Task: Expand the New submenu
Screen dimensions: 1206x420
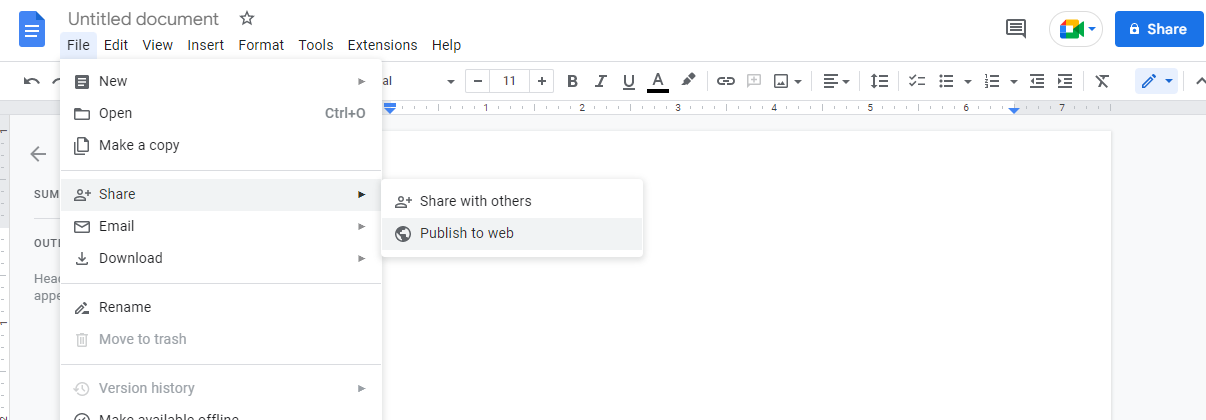Action: click(x=221, y=81)
